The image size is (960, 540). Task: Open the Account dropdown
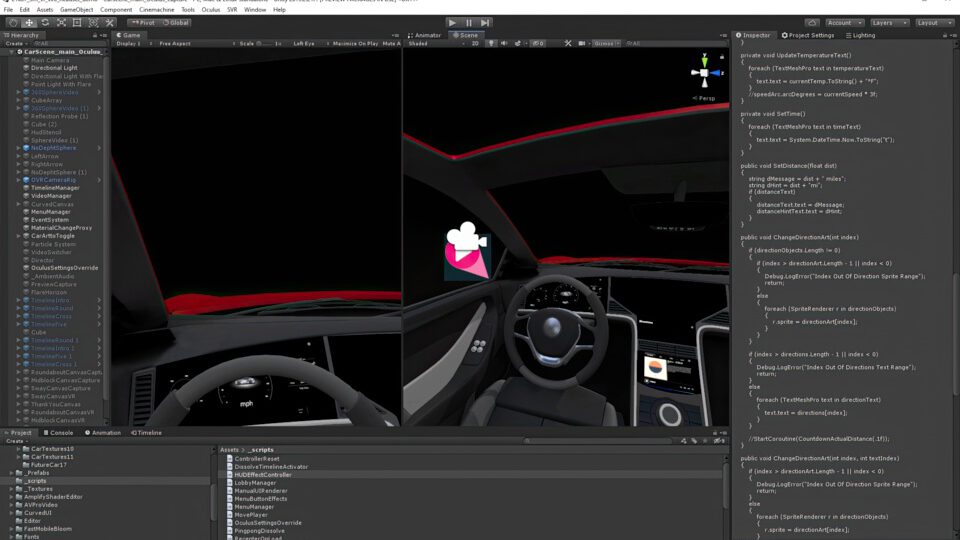844,23
